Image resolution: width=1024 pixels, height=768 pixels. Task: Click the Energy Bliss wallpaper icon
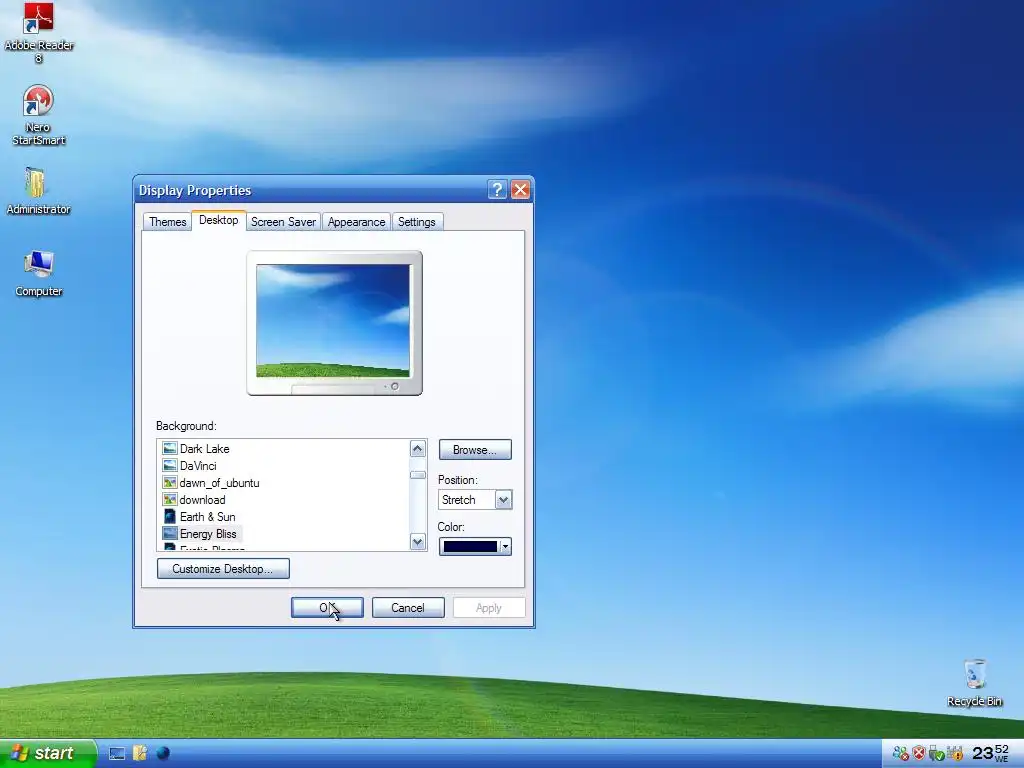pos(170,534)
